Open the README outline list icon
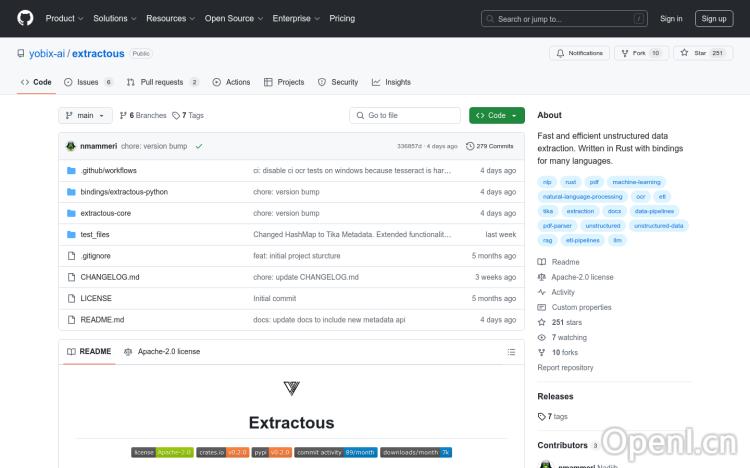The height and width of the screenshot is (468, 750). (511, 352)
